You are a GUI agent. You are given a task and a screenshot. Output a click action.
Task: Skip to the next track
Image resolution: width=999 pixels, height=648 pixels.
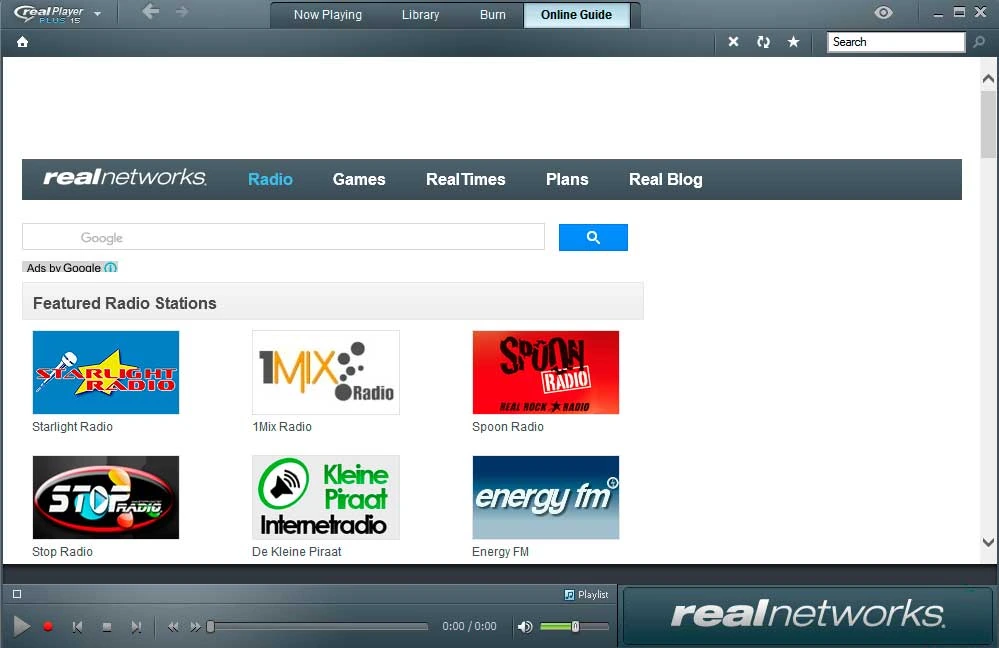[136, 627]
